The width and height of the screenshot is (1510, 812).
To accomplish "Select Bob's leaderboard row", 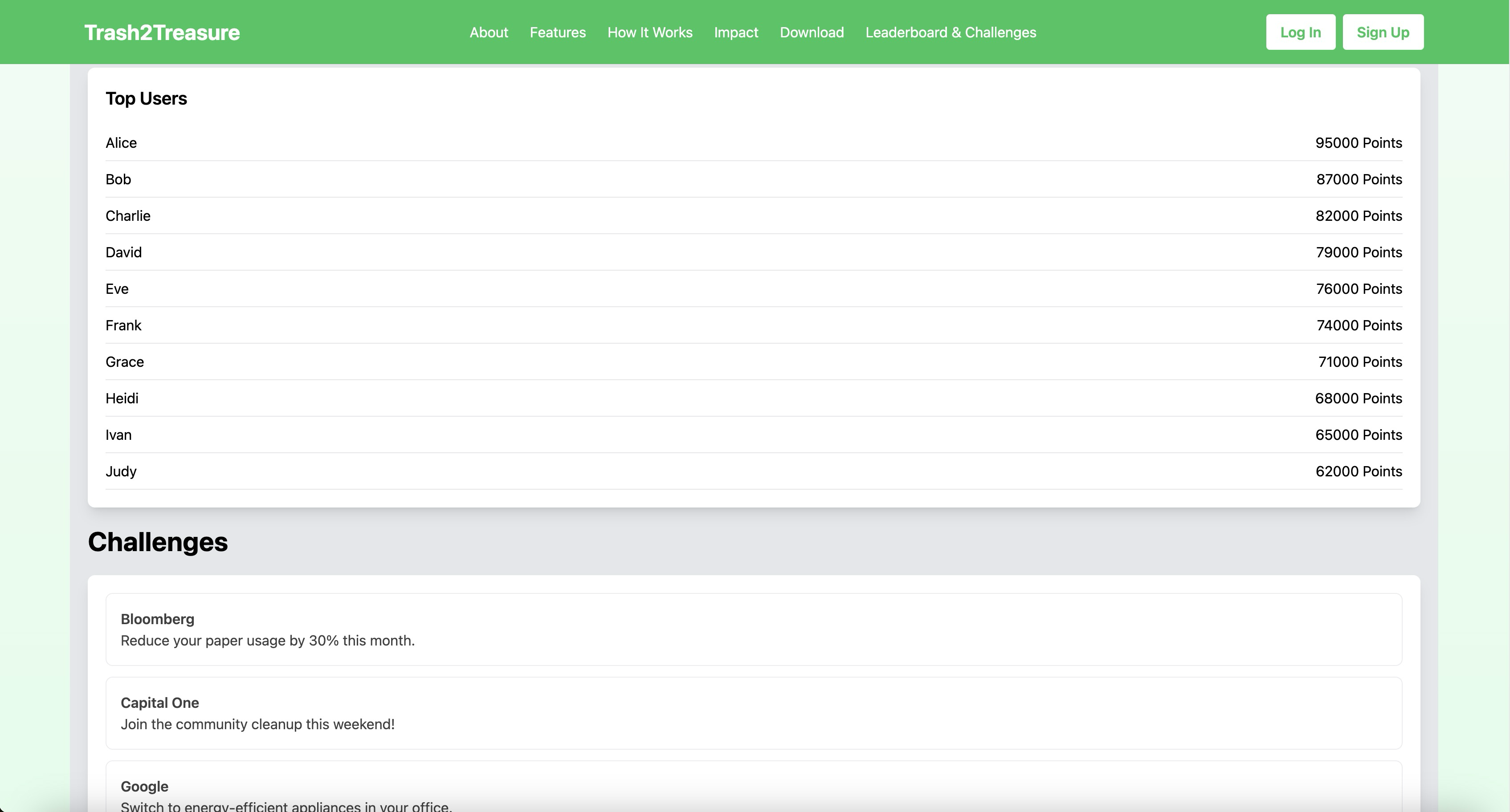I will point(118,179).
